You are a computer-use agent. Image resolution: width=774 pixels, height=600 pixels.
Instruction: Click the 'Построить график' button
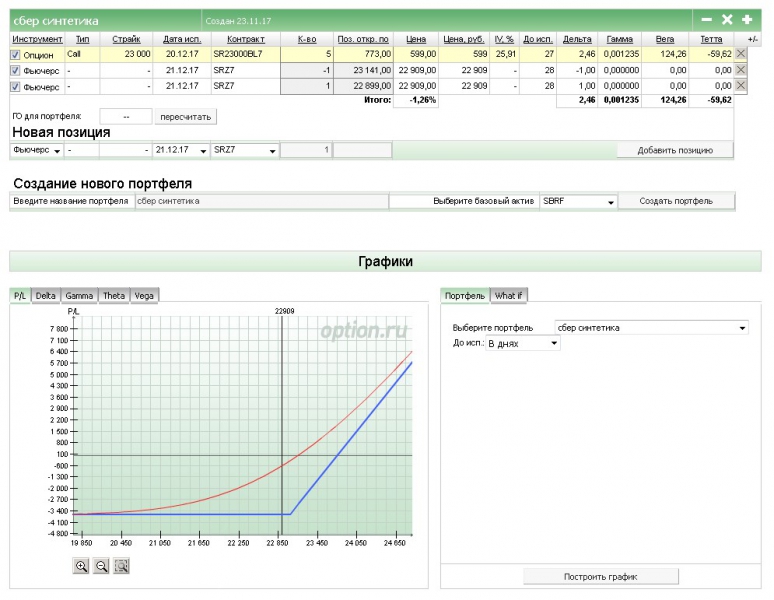coord(601,577)
